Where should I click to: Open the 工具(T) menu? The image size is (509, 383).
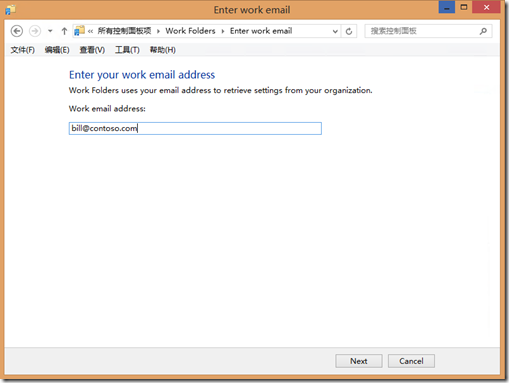click(x=127, y=50)
